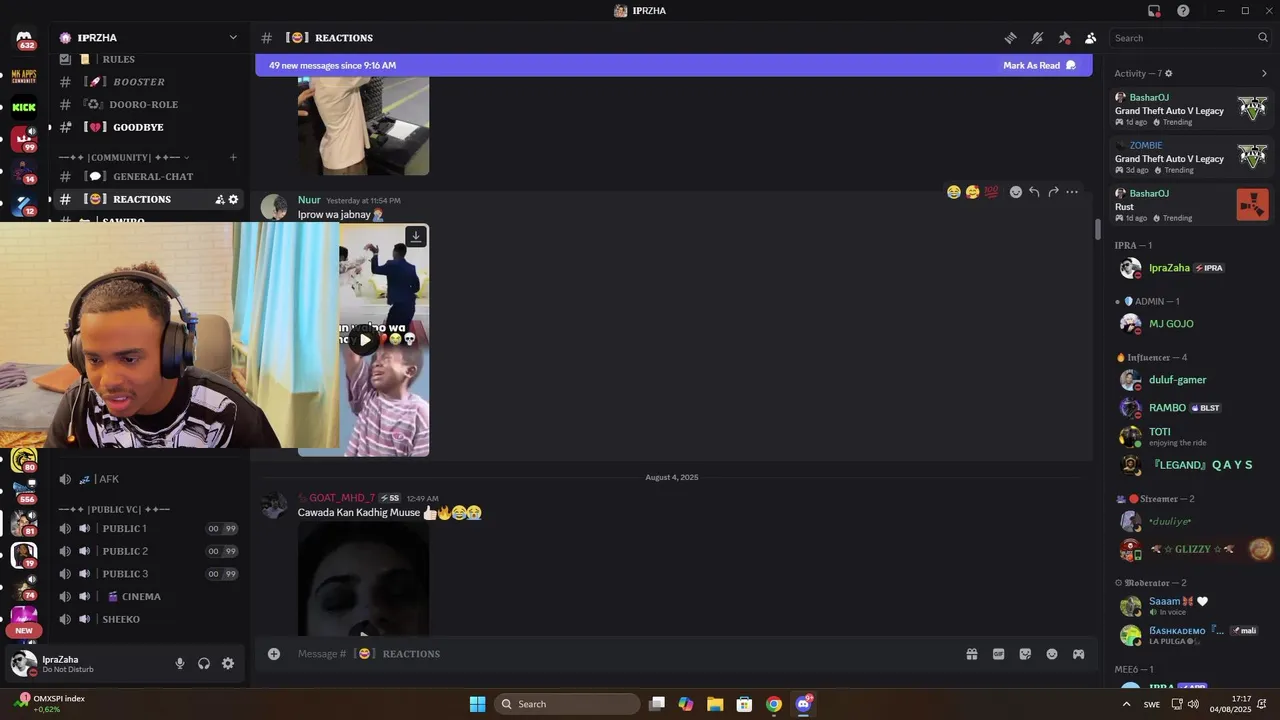Open the DOORO-ROLE channel
This screenshot has height=720, width=1280.
pyautogui.click(x=150, y=104)
